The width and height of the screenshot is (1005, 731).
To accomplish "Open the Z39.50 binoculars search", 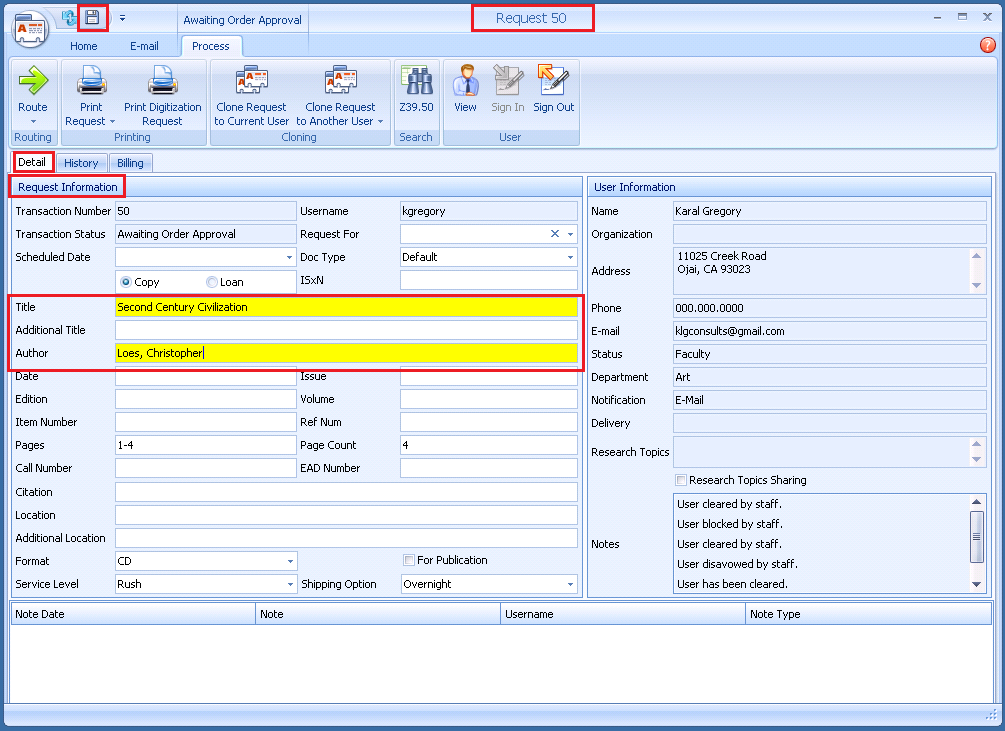I will [x=416, y=81].
